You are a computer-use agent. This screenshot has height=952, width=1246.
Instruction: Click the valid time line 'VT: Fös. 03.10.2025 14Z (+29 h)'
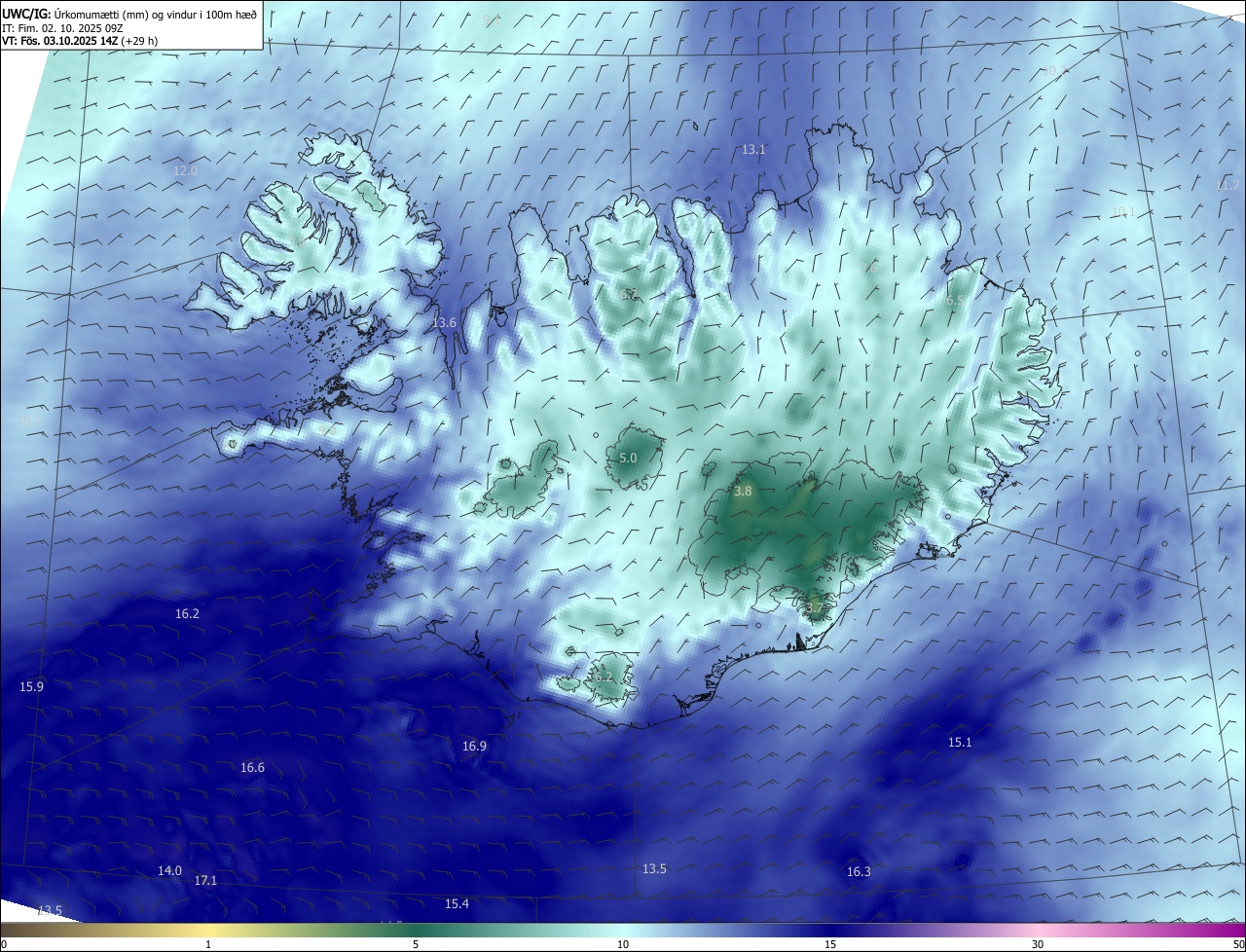point(80,41)
